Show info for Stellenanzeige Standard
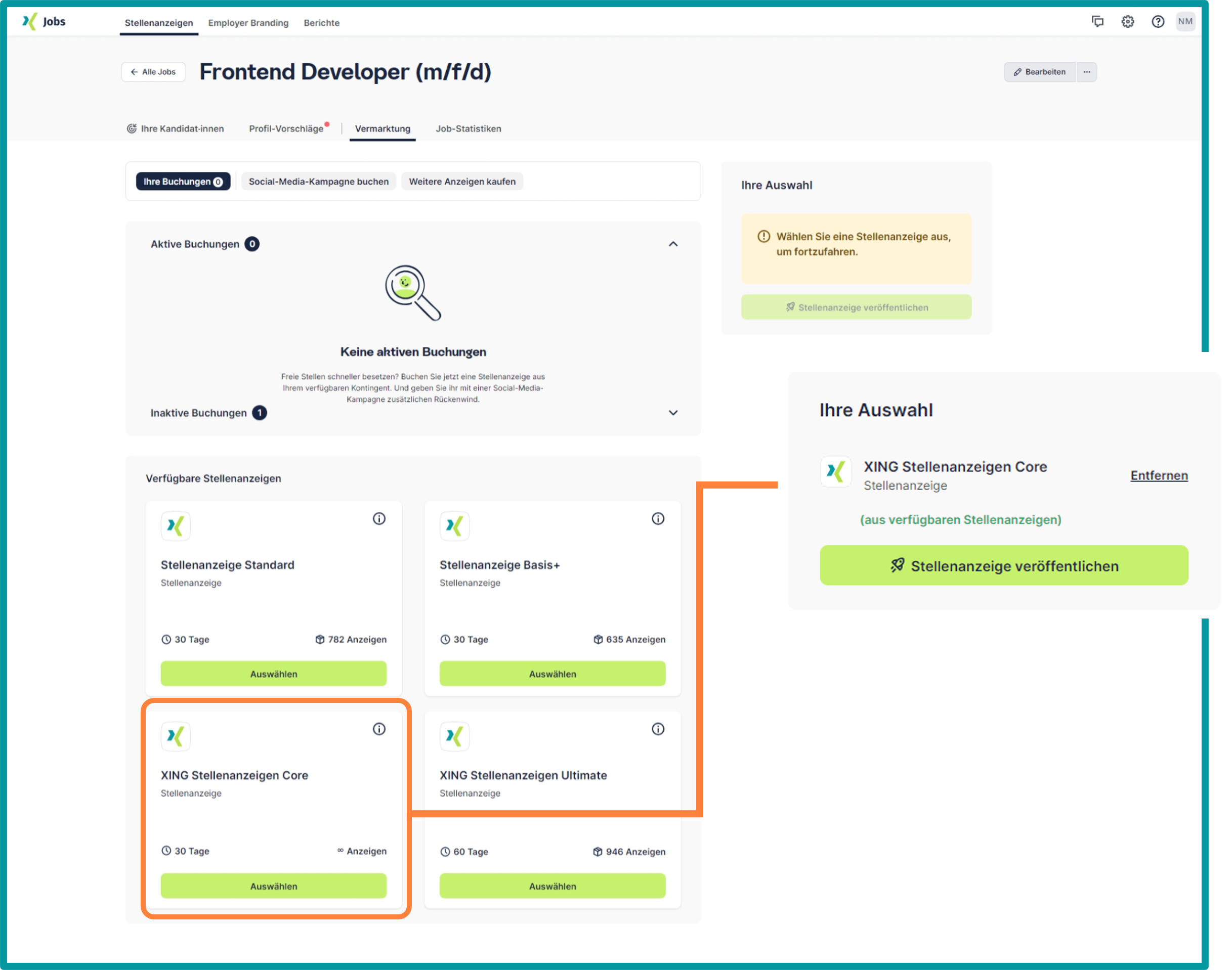The height and width of the screenshot is (970, 1232). [379, 518]
